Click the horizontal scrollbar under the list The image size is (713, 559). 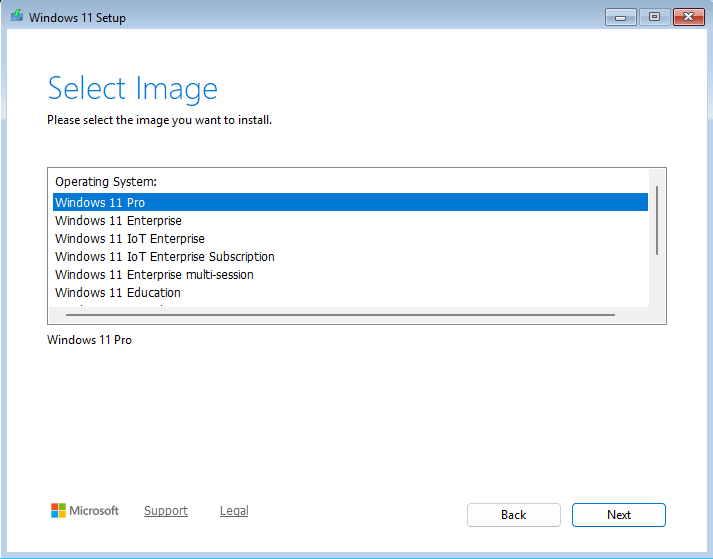335,315
